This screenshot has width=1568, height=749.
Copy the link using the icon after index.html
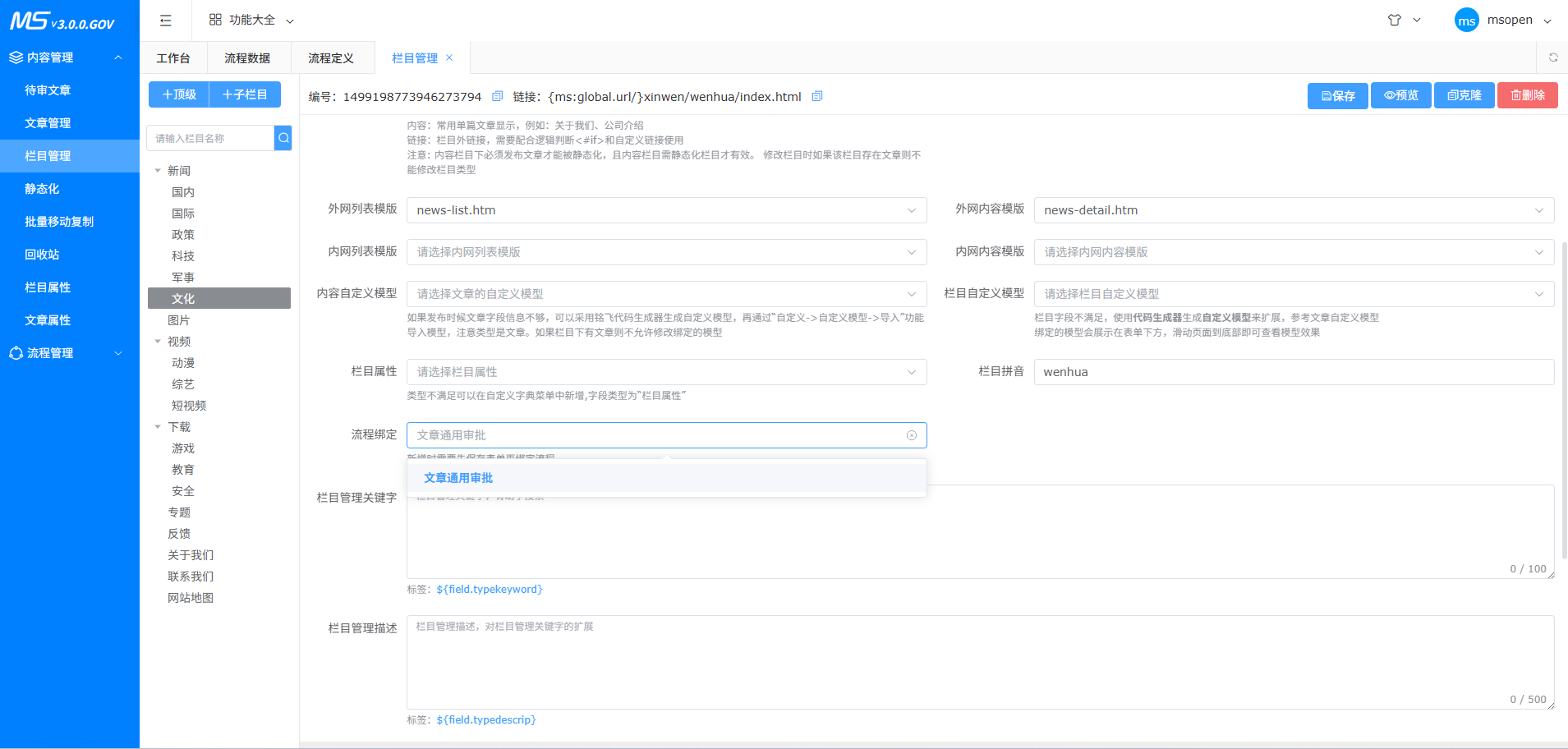pyautogui.click(x=816, y=97)
